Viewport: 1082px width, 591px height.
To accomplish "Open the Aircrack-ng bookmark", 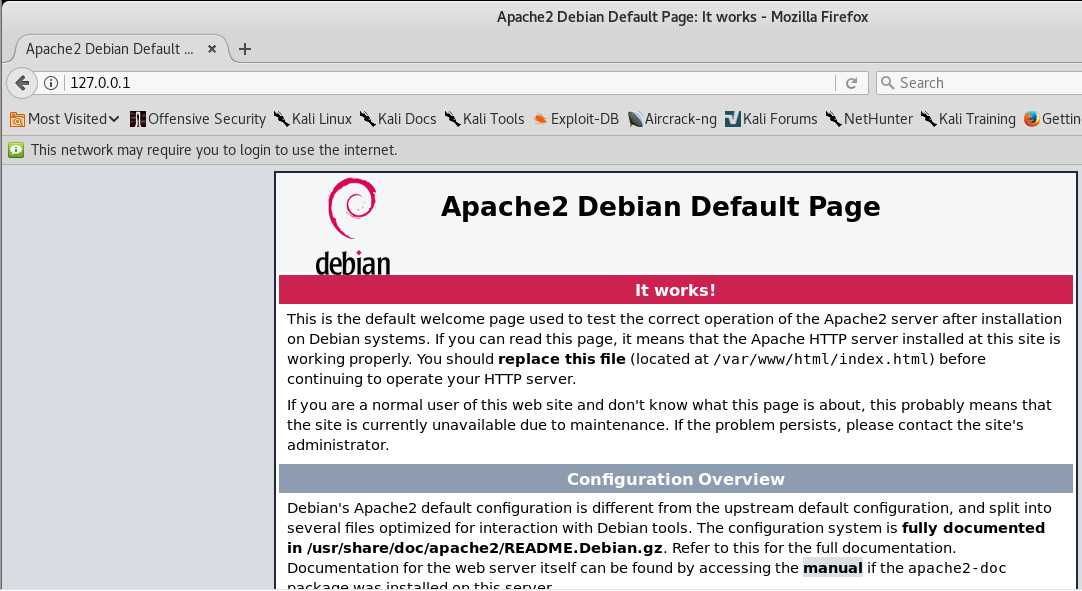I will [672, 119].
